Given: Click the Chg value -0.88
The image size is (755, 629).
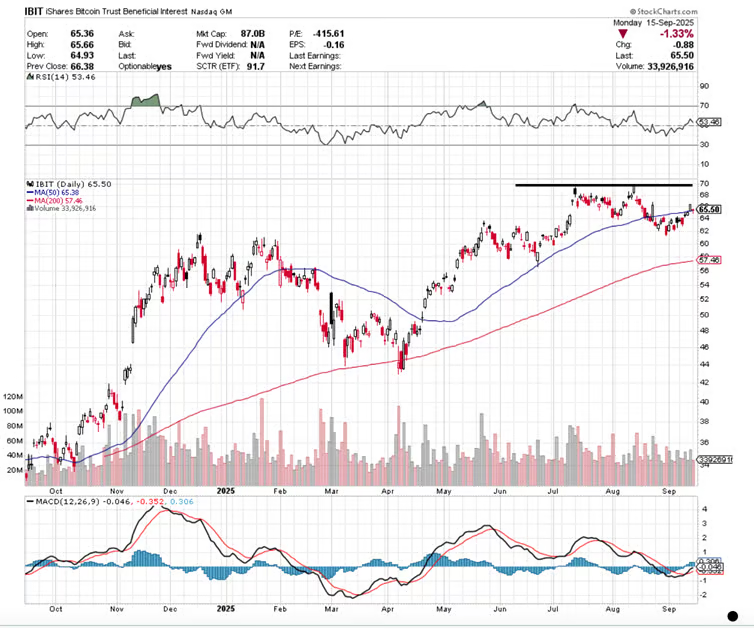Looking at the screenshot, I should click(x=683, y=45).
